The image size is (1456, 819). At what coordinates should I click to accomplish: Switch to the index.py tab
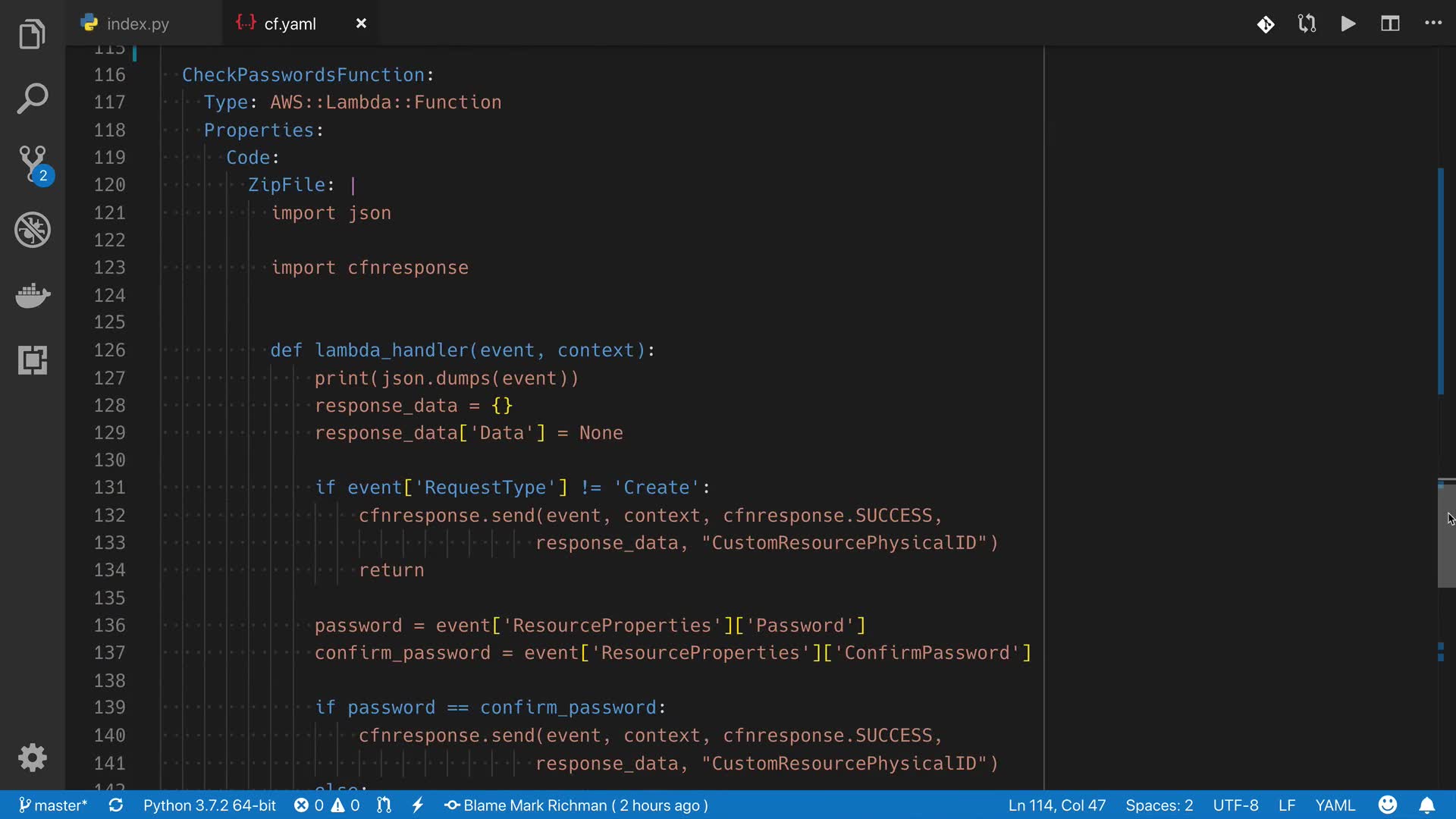pos(137,24)
